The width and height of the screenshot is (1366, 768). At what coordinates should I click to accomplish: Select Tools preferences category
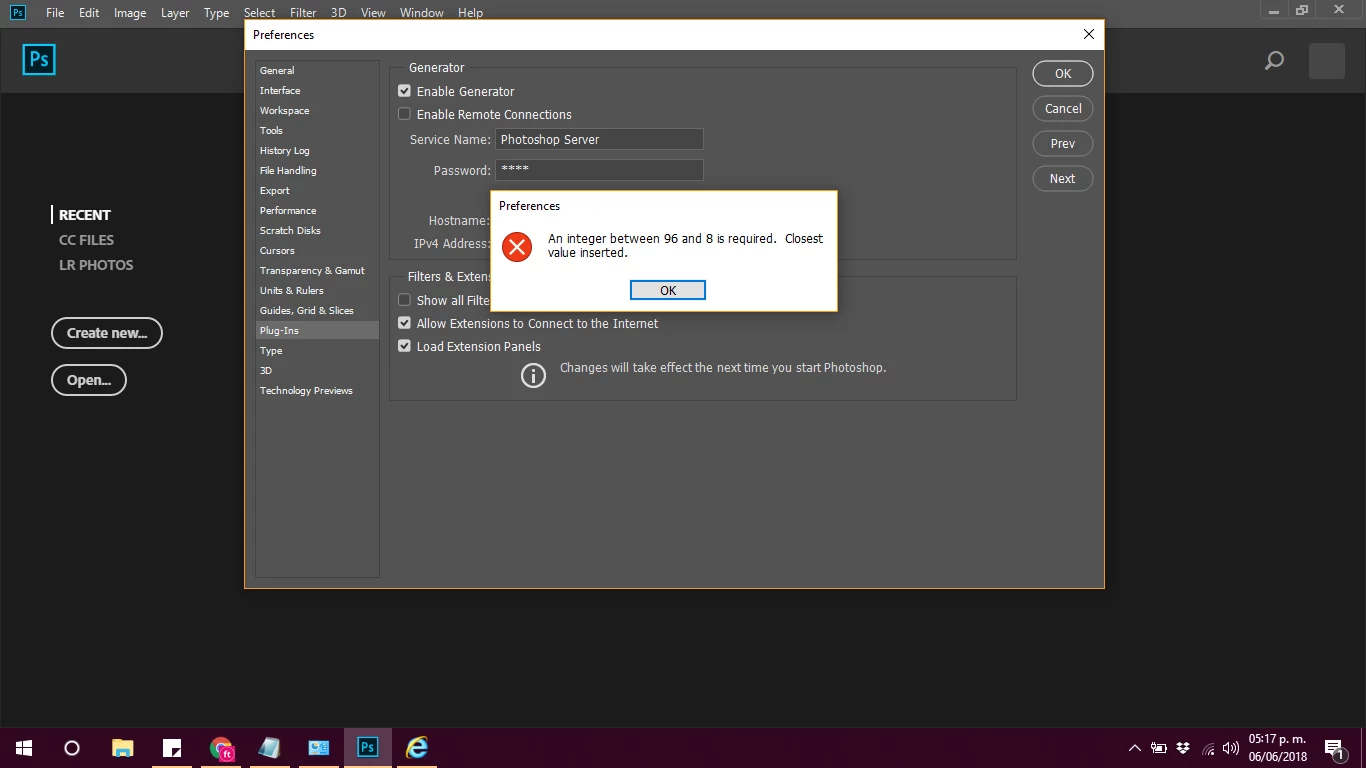click(x=317, y=130)
